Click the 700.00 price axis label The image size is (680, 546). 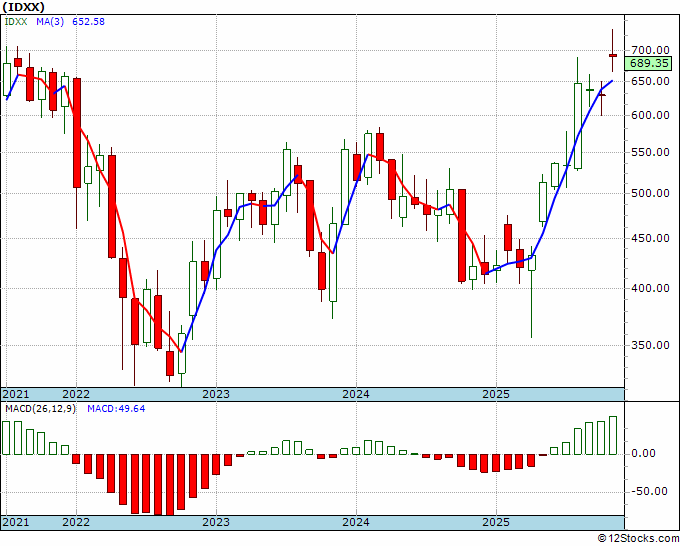pyautogui.click(x=651, y=50)
